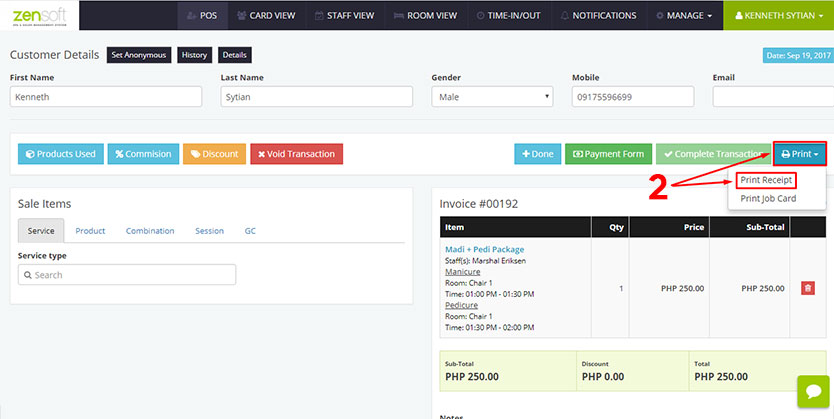Toggle the Print dropdown button

800,154
